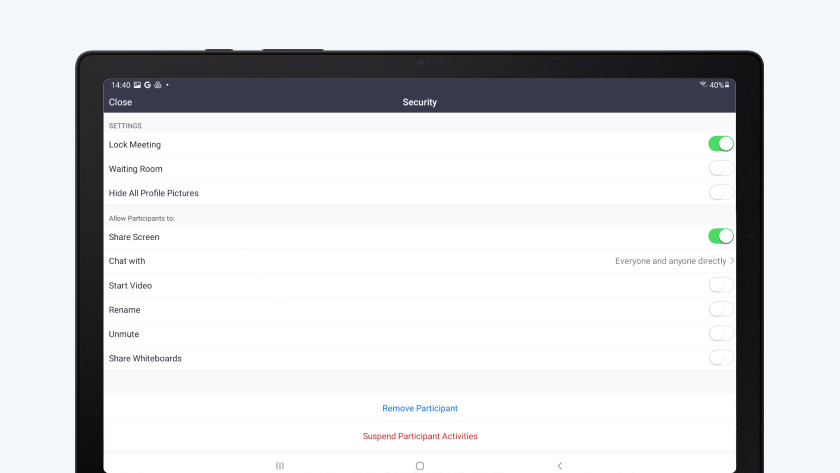Screen dimensions: 840x473
Task: Tap the battery indicator in status bar
Action: tap(727, 85)
